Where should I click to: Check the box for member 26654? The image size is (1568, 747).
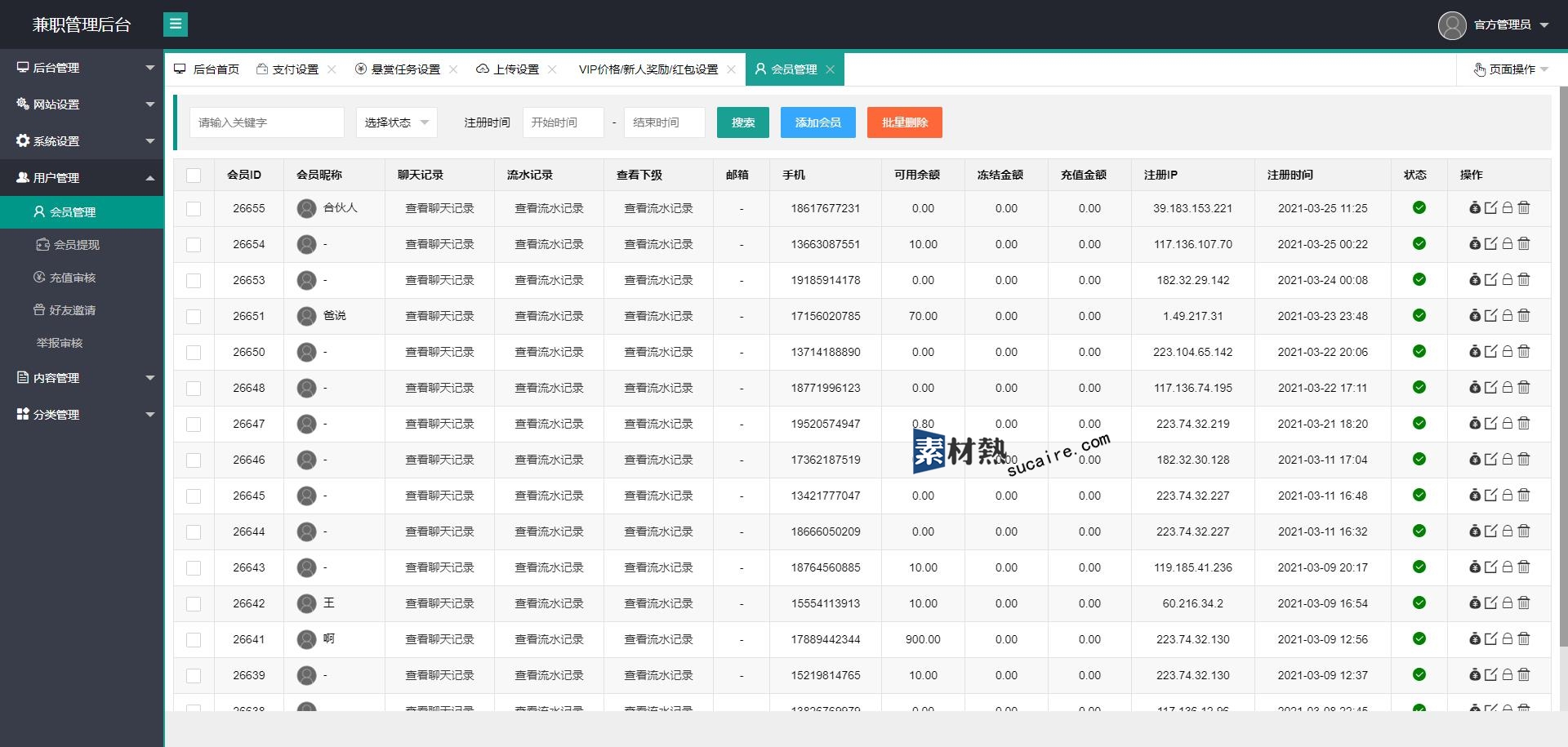coord(194,245)
